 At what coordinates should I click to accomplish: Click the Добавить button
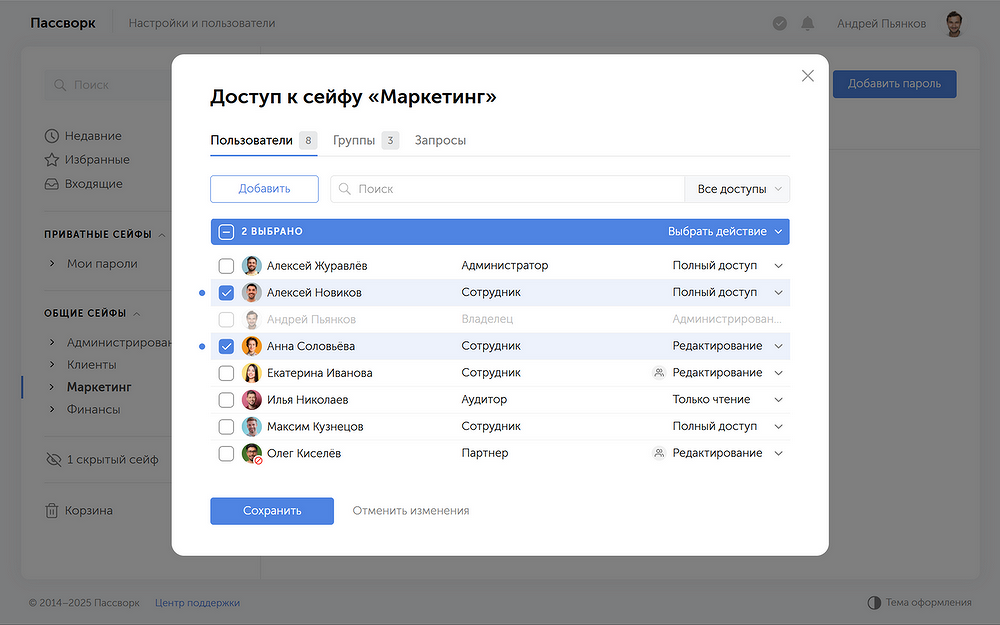pyautogui.click(x=264, y=189)
